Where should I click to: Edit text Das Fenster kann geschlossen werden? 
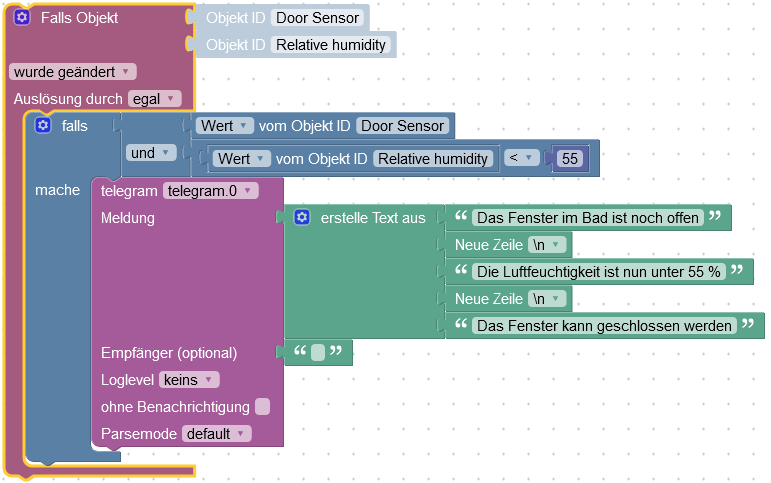click(604, 326)
